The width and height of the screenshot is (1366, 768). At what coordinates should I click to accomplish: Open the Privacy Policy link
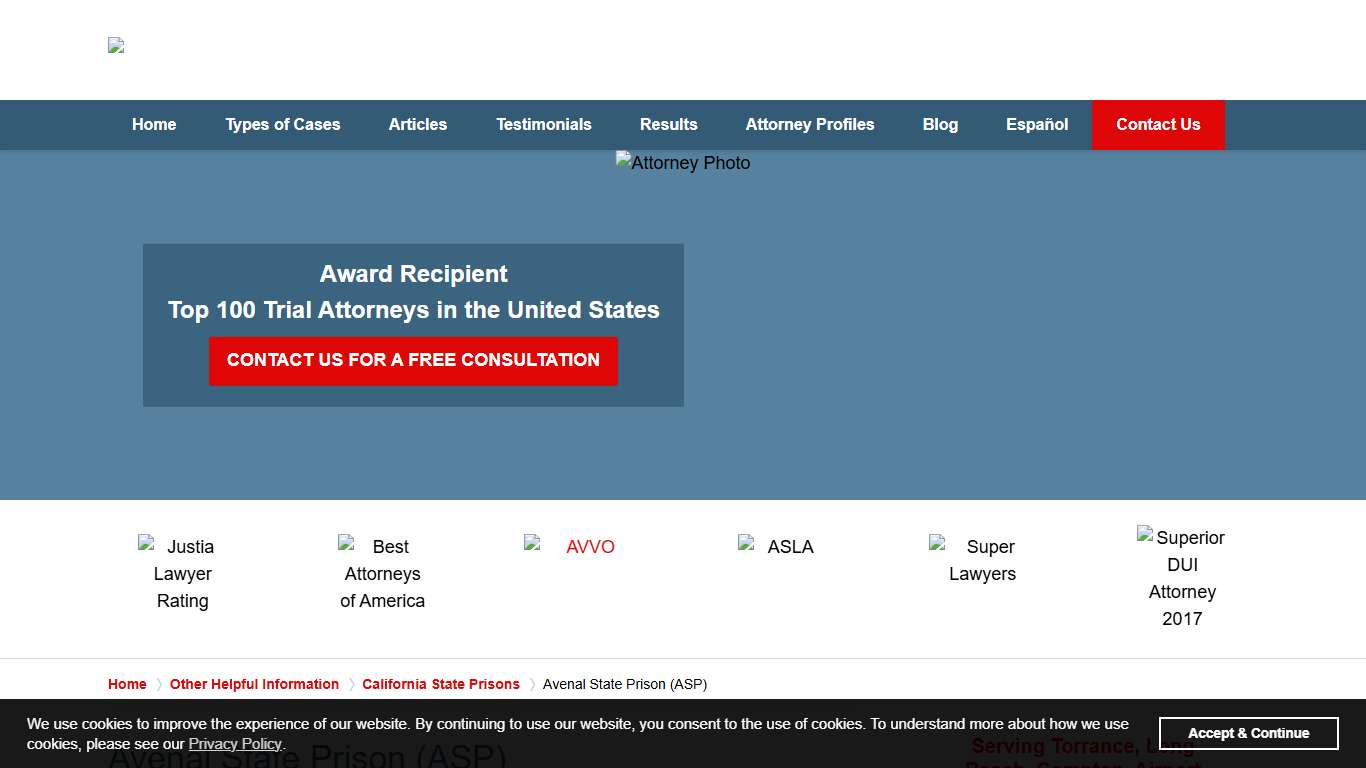pos(234,743)
